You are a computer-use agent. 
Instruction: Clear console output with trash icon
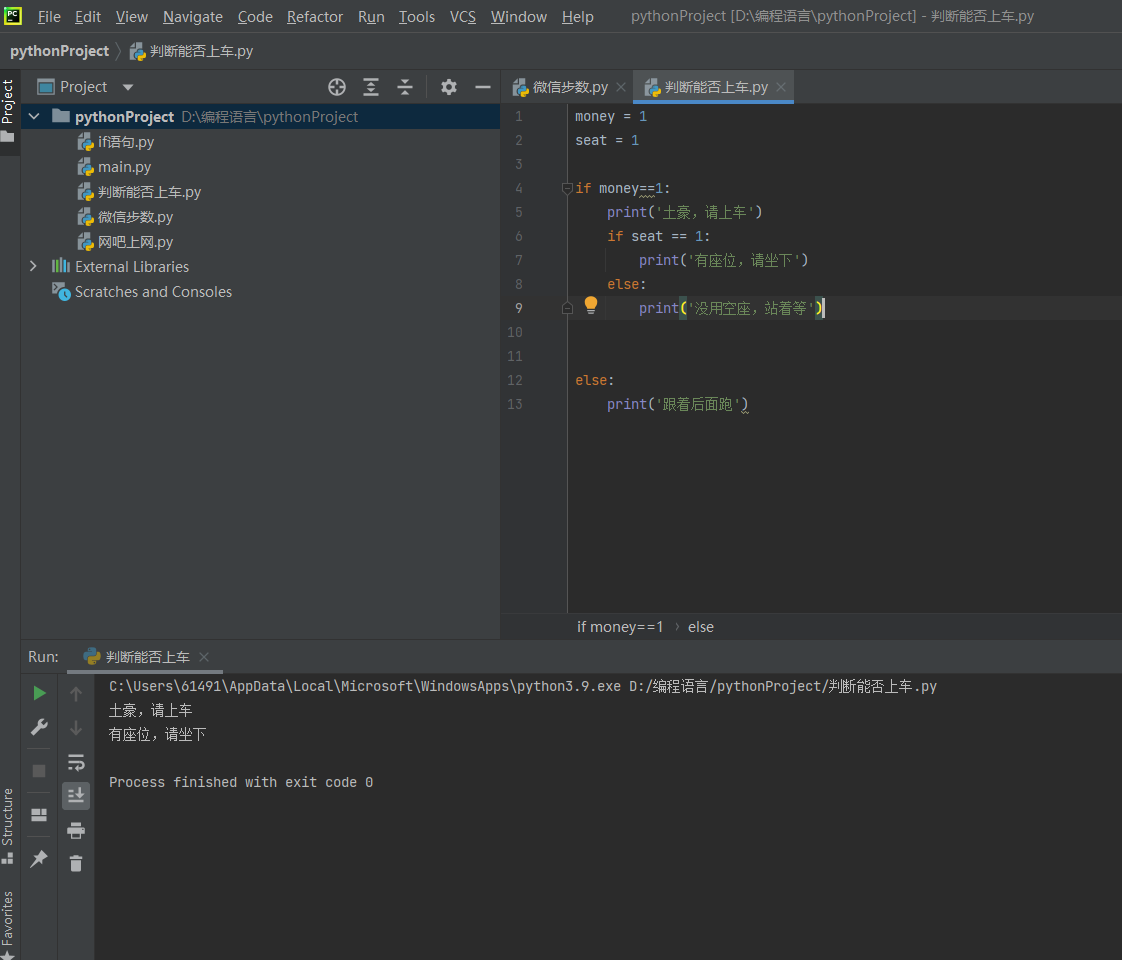click(x=76, y=863)
